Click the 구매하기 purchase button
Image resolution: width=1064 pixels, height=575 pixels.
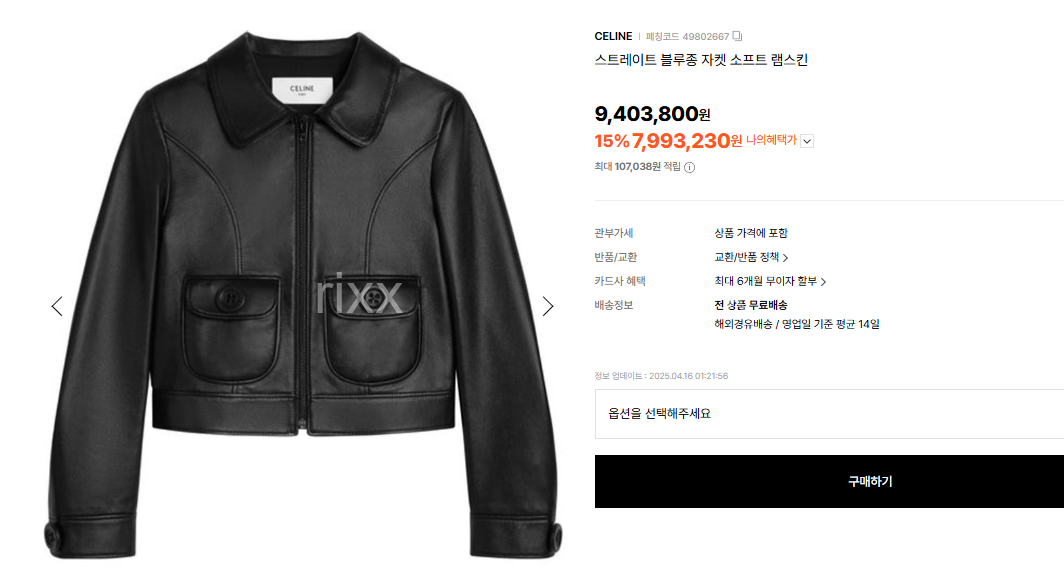(829, 481)
